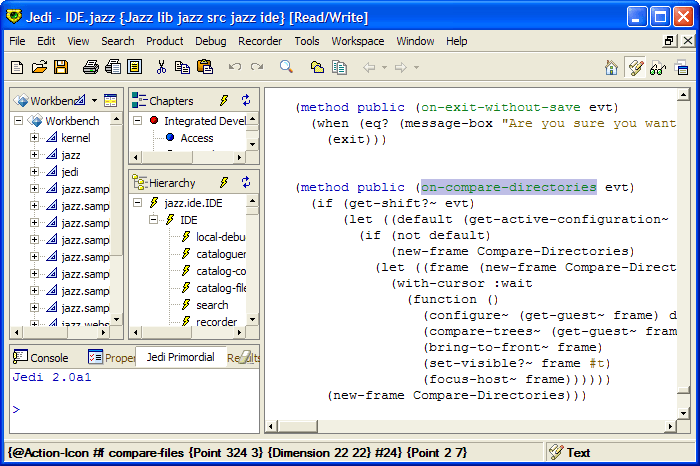
Task: Open the Workbench header dropdown arrow
Action: pyautogui.click(x=94, y=100)
